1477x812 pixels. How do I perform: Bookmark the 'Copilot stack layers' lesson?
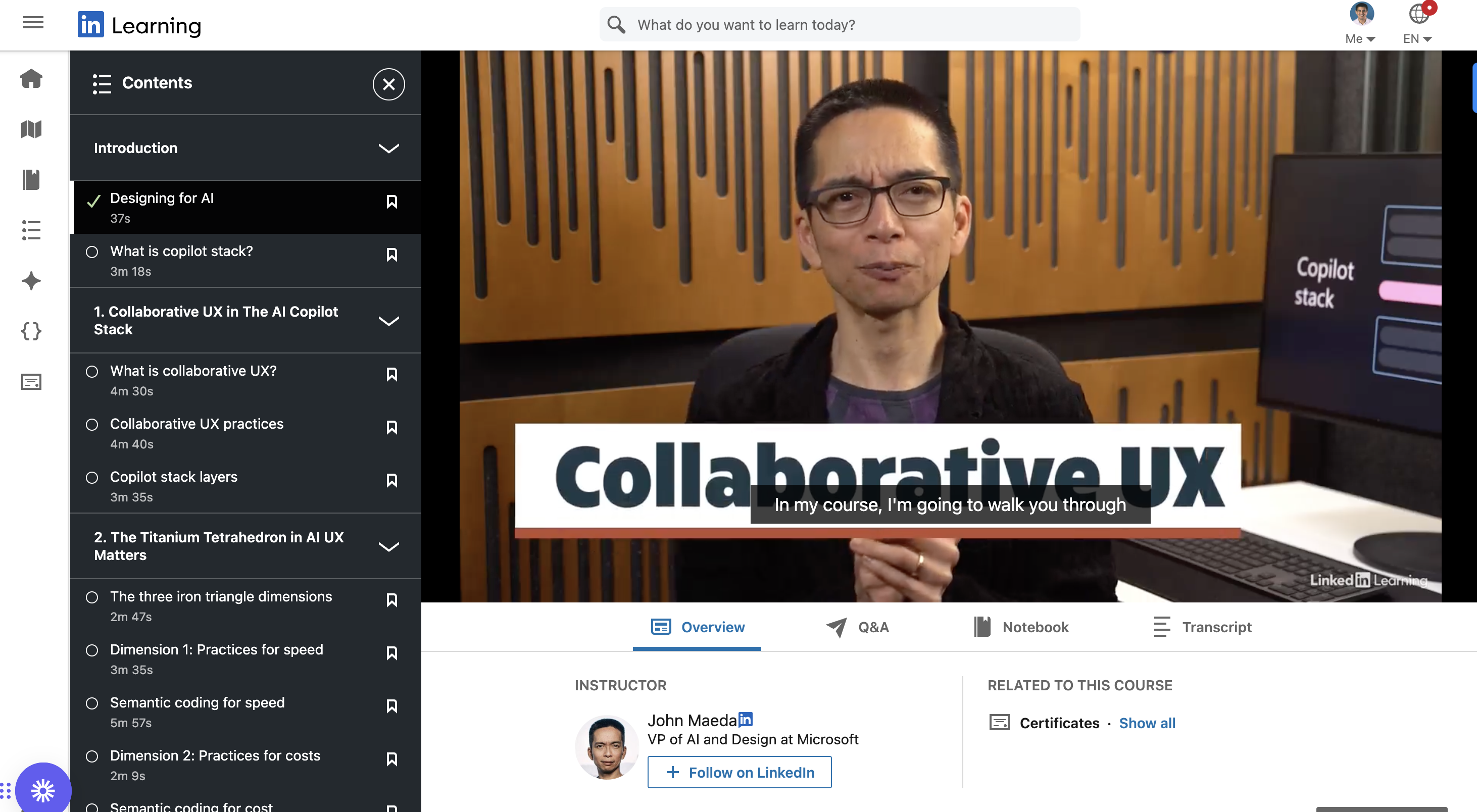pyautogui.click(x=392, y=480)
